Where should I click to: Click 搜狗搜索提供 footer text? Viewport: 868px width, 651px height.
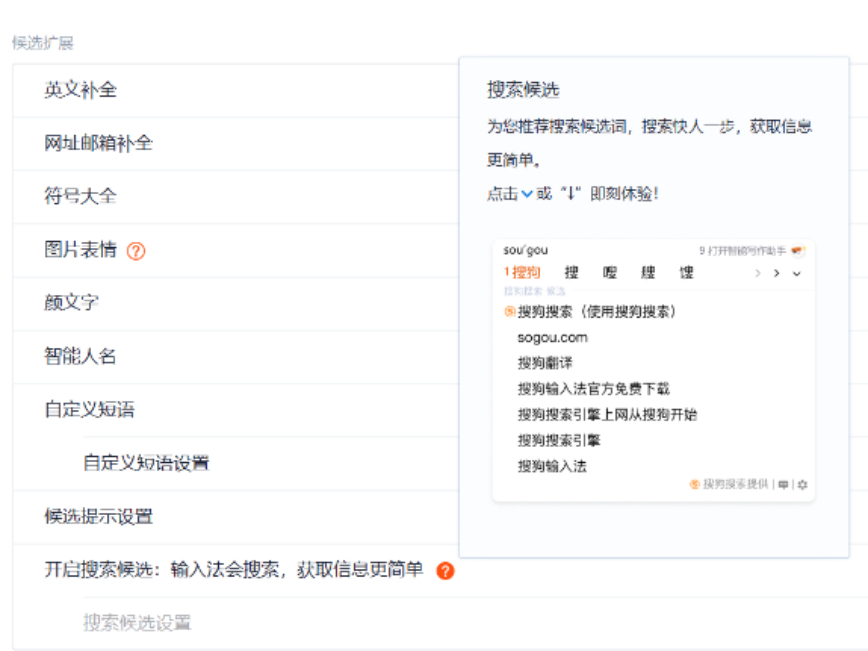(x=735, y=484)
